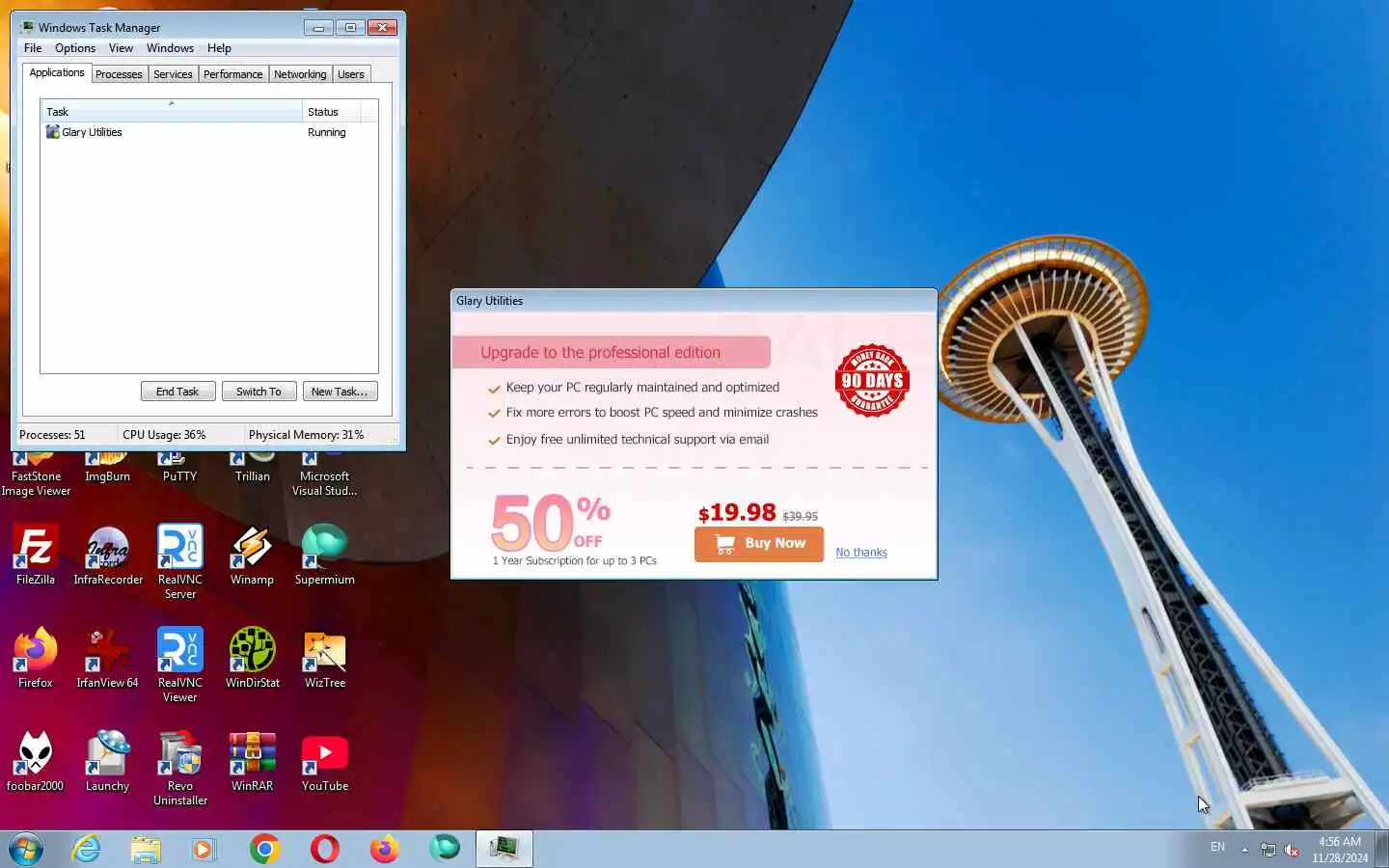Click the No thanks link
Screen dimensions: 1389x868
pyautogui.click(x=861, y=553)
